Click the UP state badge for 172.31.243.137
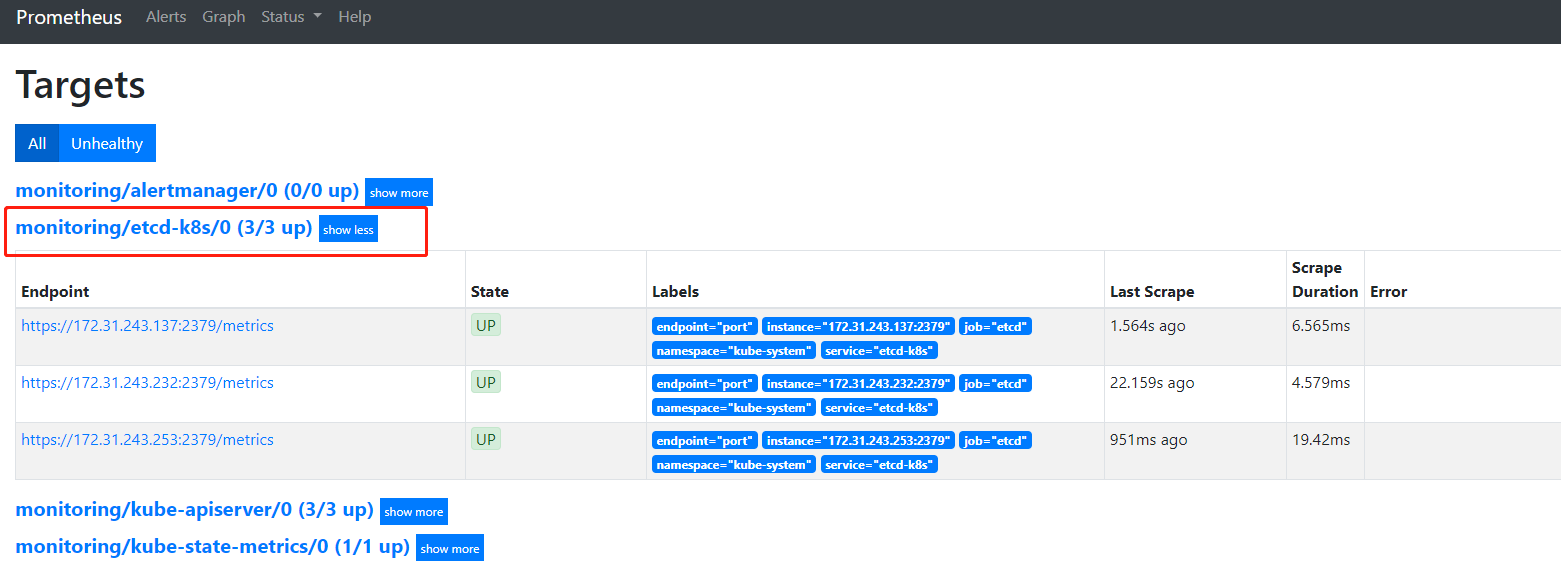 click(x=486, y=325)
